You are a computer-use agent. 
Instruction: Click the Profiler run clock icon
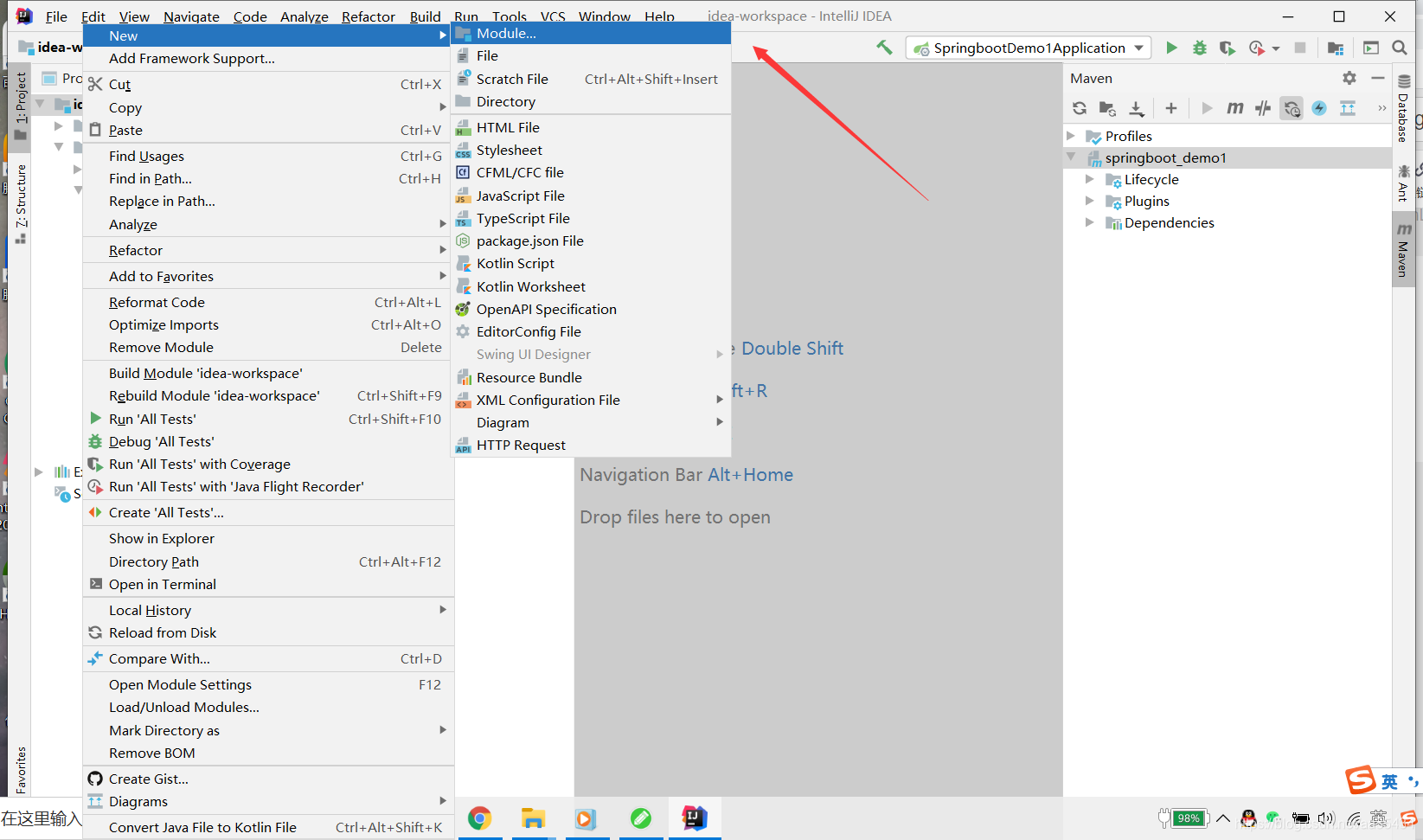point(1257,48)
